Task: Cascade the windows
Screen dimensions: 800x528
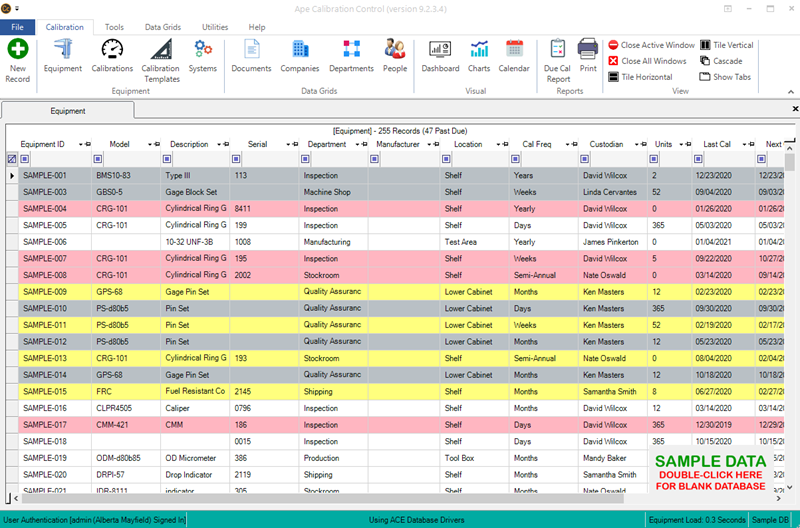Action: tap(721, 61)
